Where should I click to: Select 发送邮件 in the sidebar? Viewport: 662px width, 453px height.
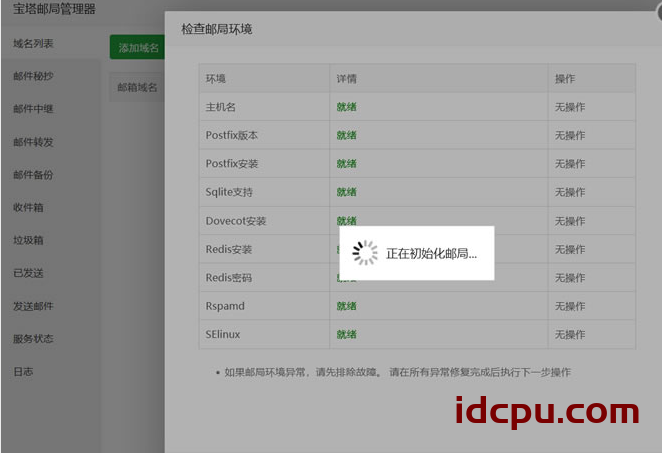tap(33, 306)
